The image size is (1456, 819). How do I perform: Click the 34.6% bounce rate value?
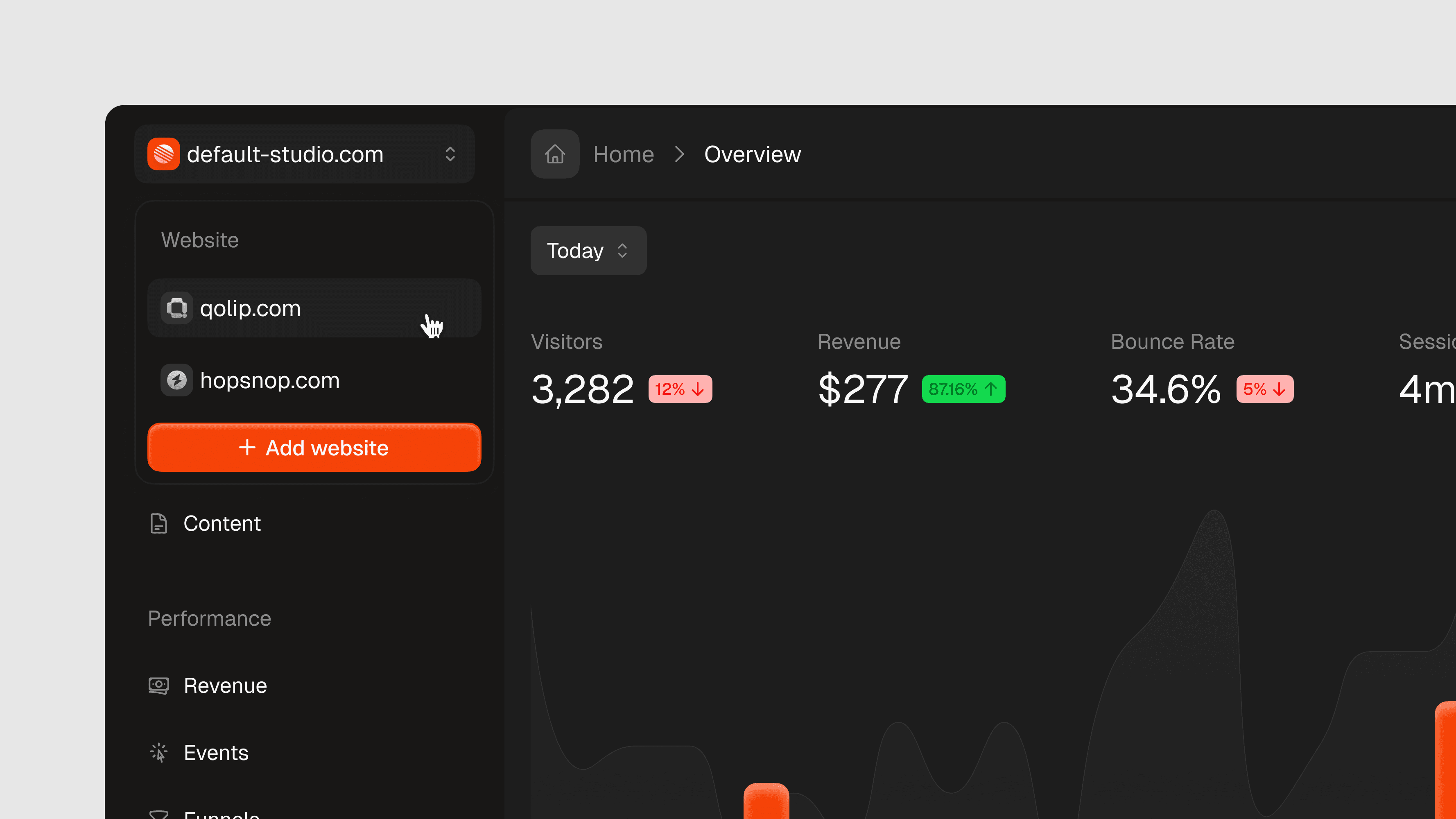coord(1166,389)
